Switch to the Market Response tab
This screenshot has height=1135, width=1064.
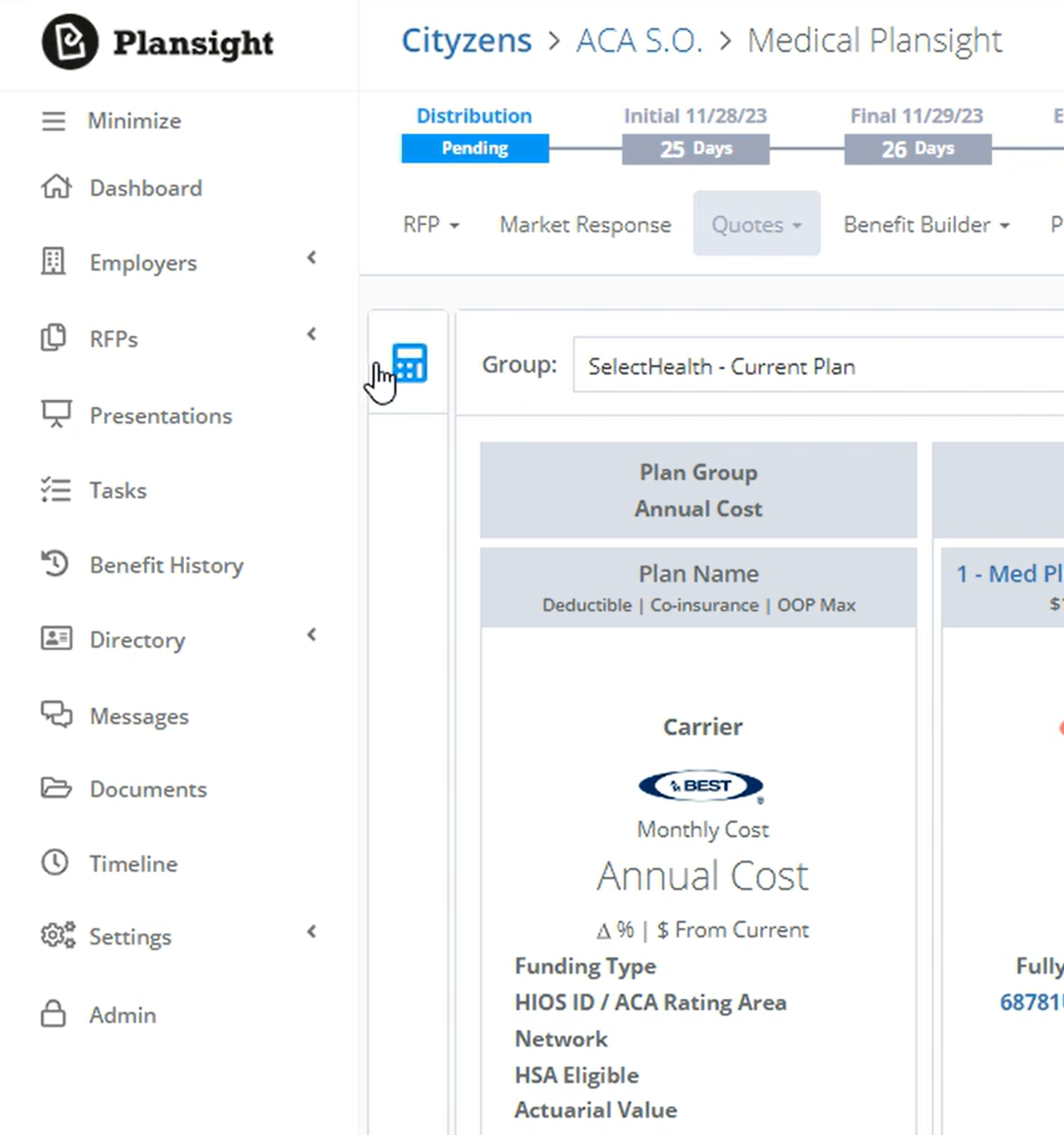pos(585,224)
